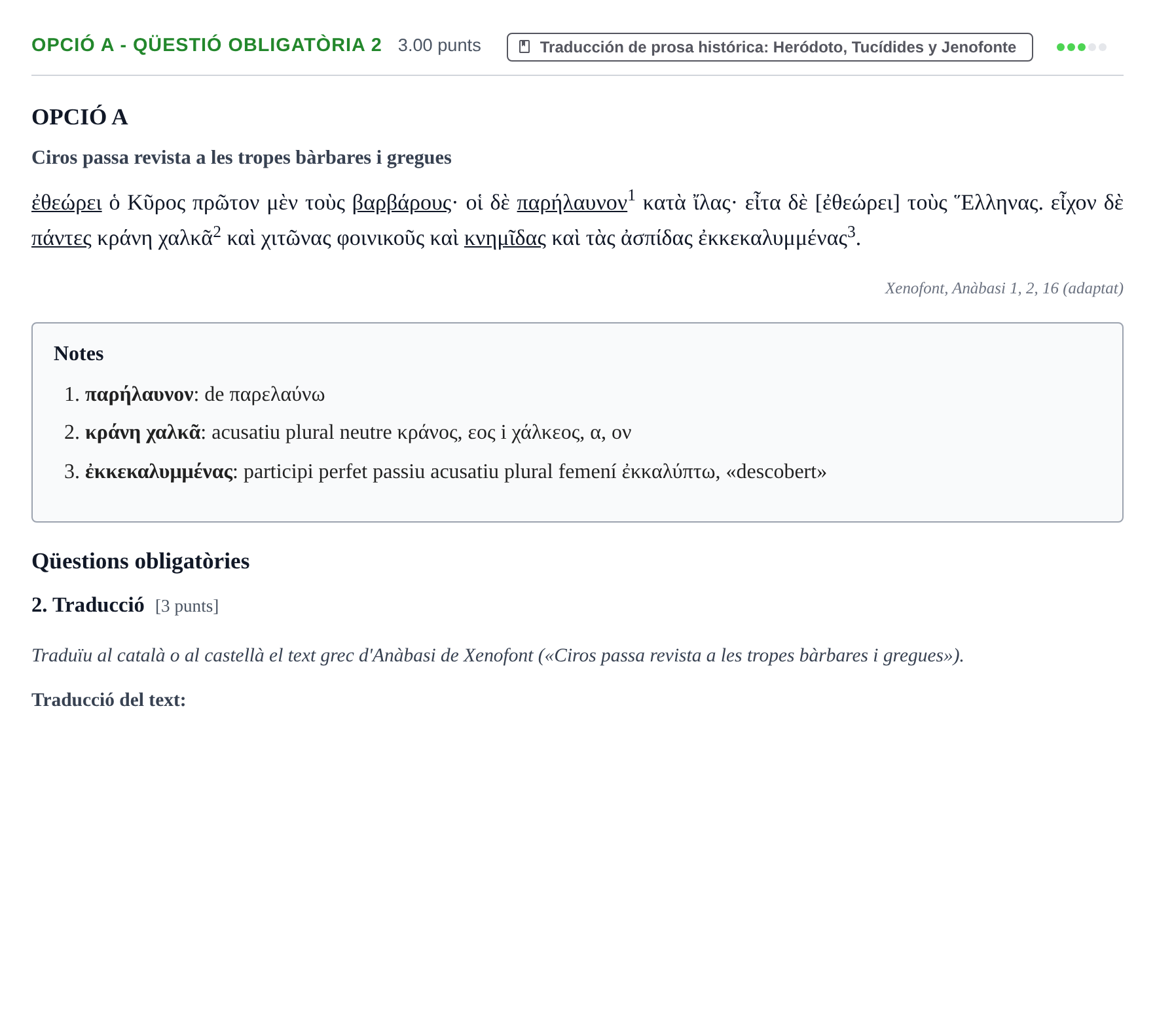Click note 1 about παρήλαυνον
1155x1036 pixels.
point(205,394)
